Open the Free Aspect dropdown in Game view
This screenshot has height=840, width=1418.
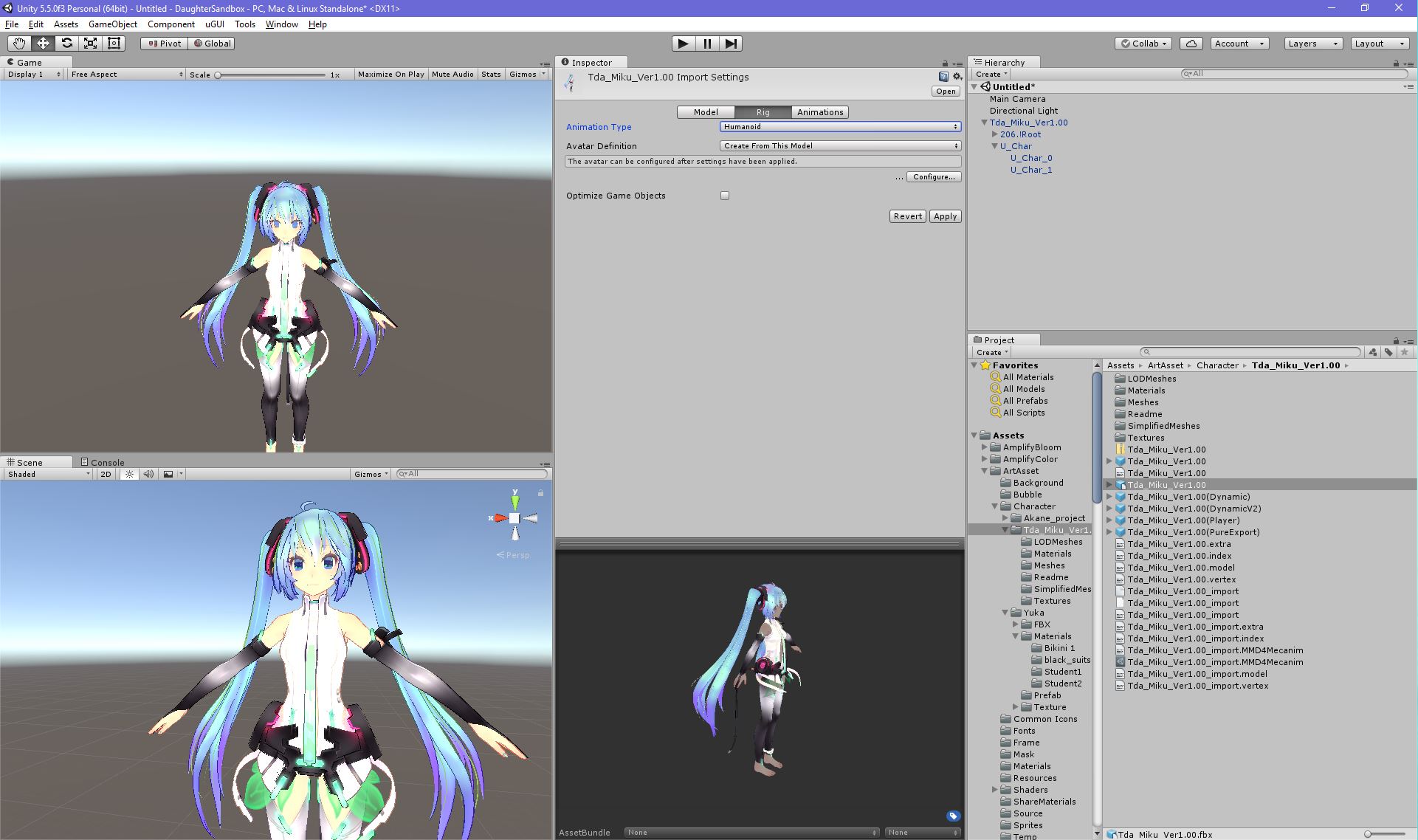[125, 74]
